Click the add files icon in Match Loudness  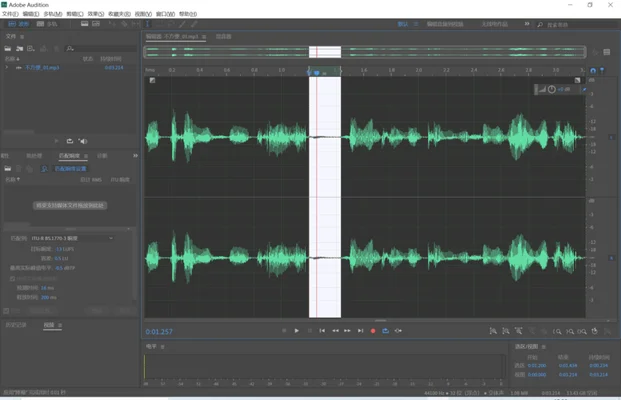tap(8, 169)
